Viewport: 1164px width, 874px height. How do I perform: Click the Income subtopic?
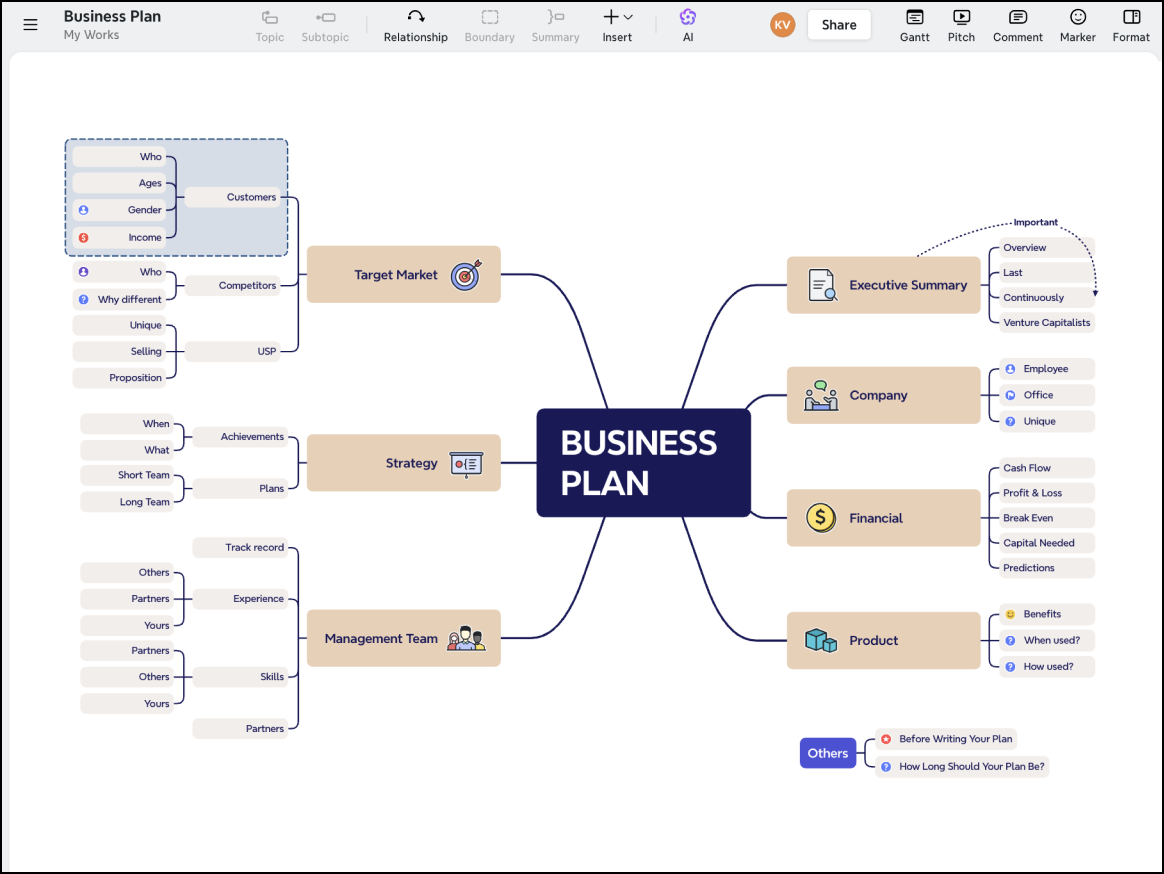pos(119,238)
